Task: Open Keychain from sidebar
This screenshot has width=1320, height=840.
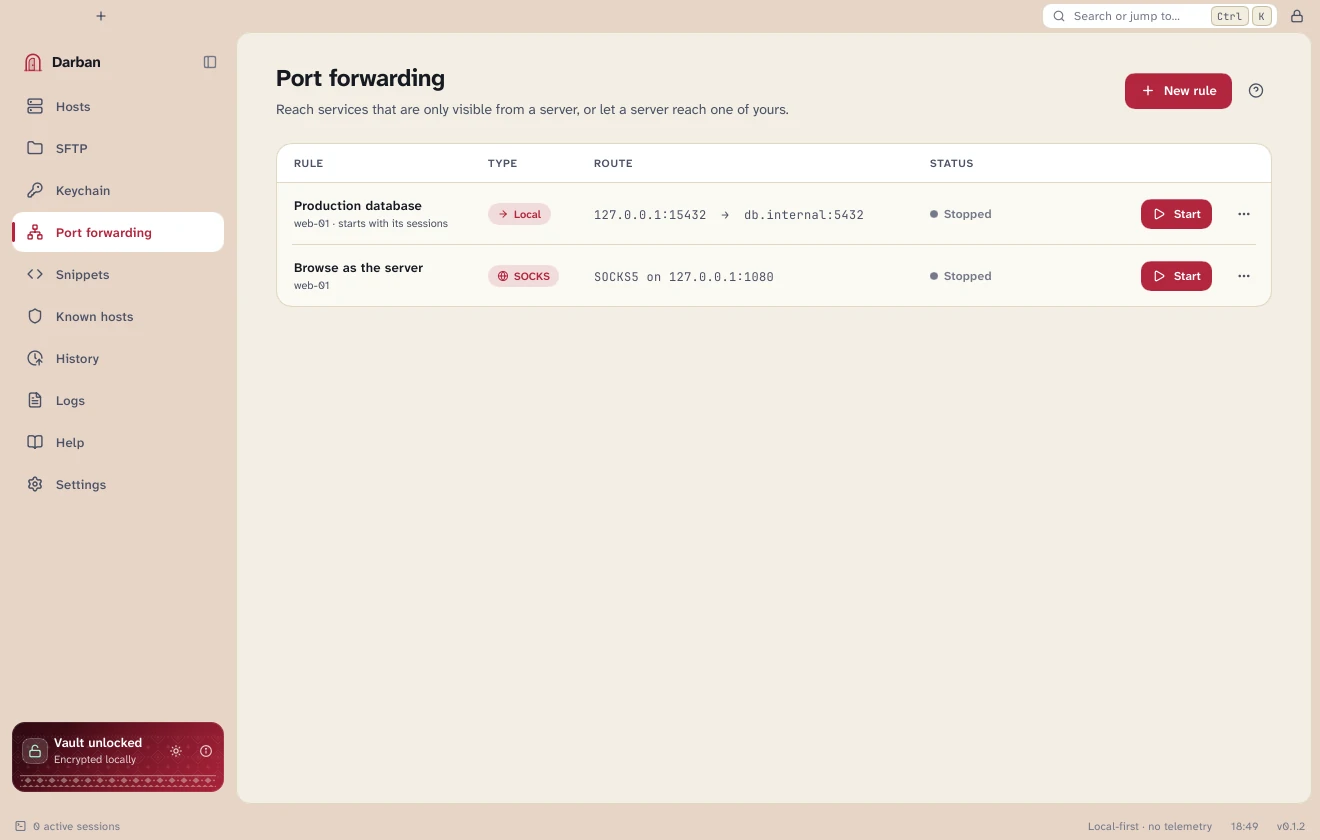Action: 118,190
